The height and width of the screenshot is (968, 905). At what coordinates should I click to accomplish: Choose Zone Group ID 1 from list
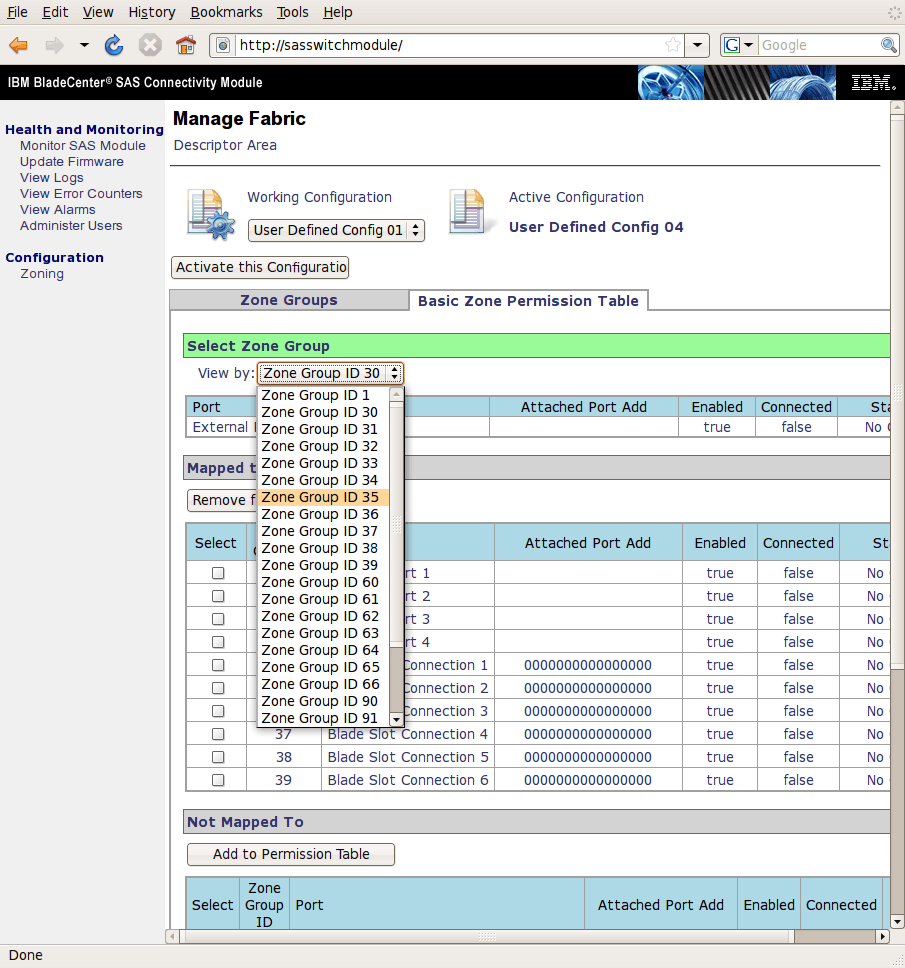click(325, 395)
